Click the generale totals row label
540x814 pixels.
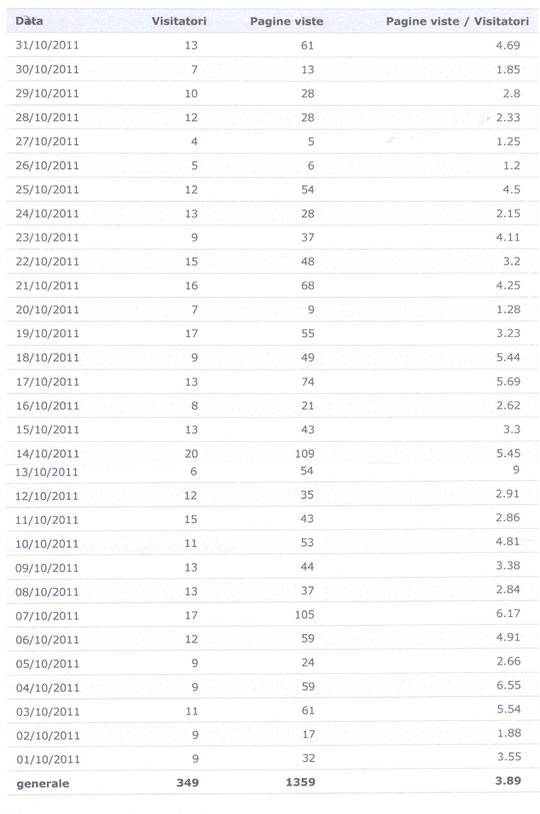(43, 784)
